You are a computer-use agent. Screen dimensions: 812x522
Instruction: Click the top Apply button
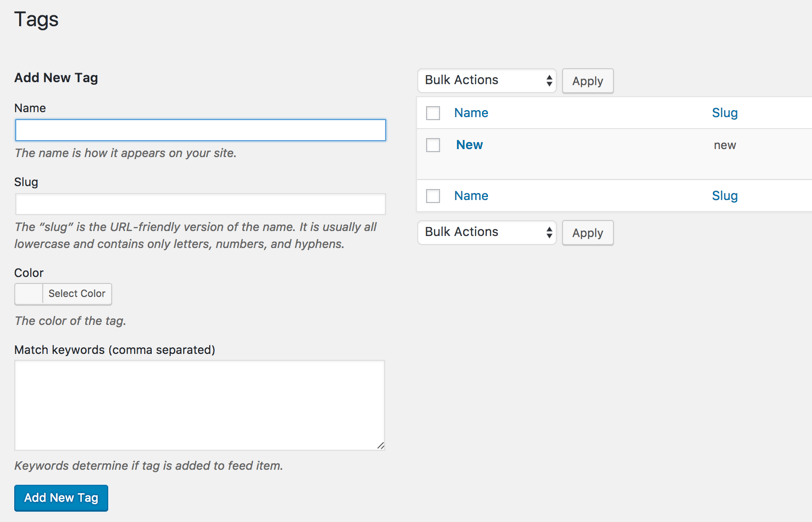[x=588, y=81]
